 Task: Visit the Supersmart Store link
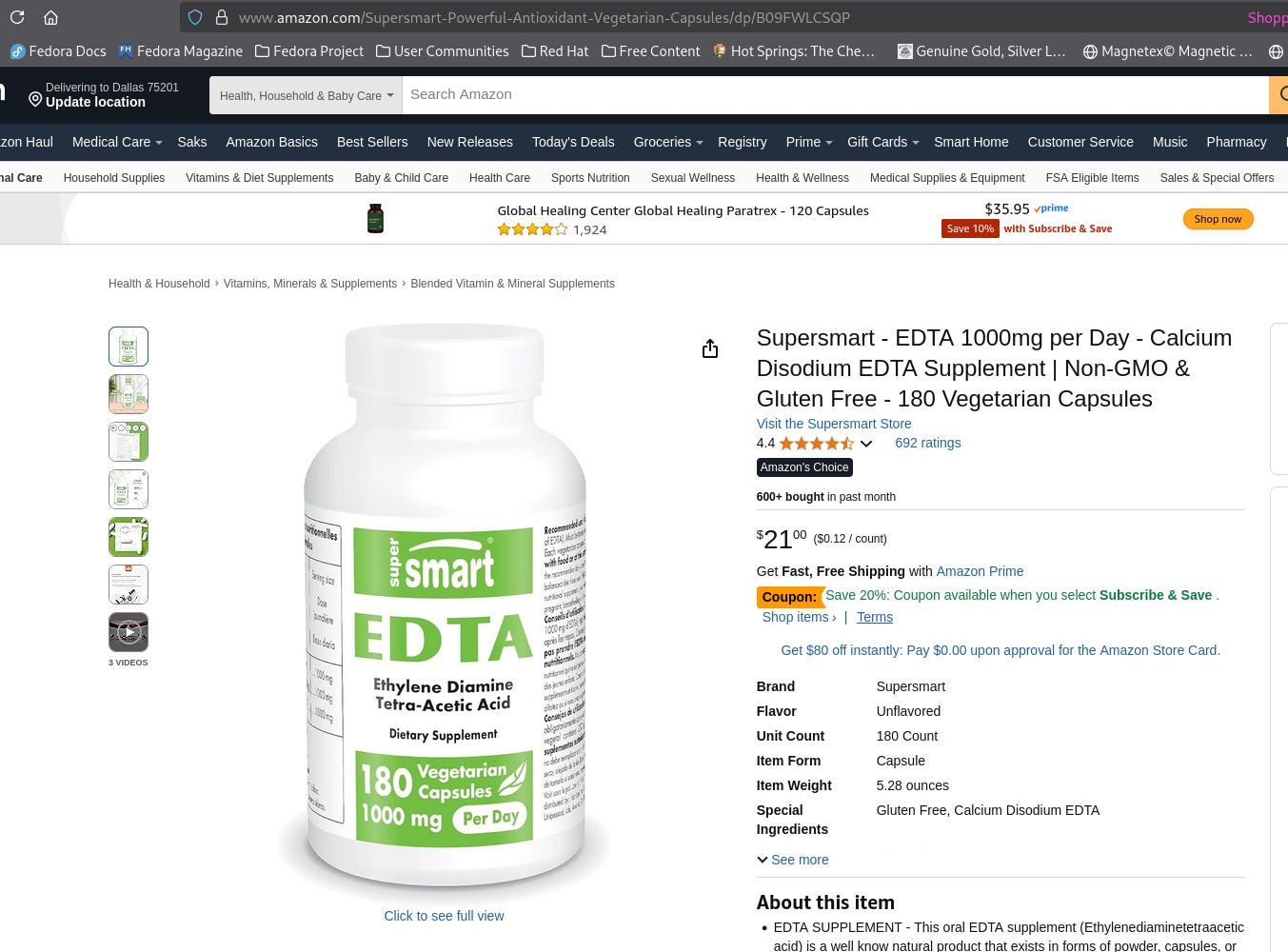pos(834,424)
